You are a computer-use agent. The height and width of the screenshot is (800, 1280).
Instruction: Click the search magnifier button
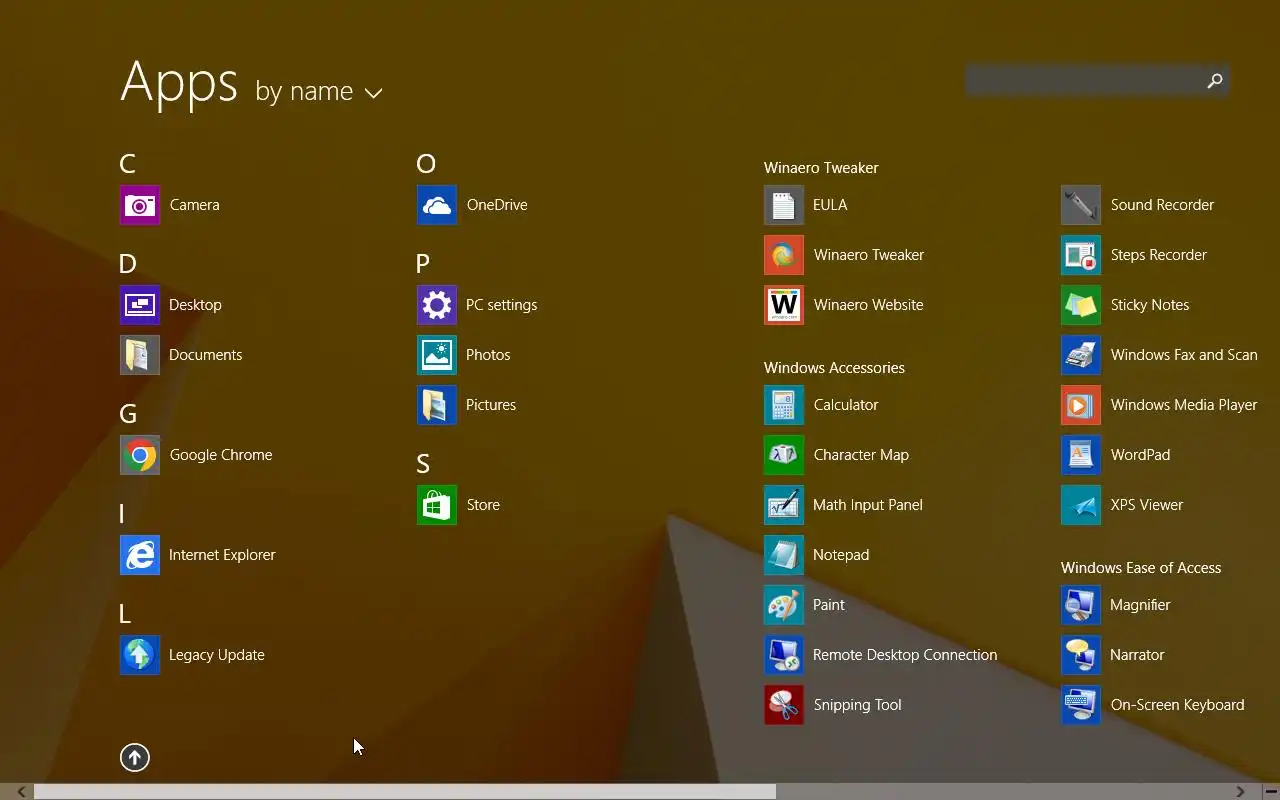point(1215,81)
